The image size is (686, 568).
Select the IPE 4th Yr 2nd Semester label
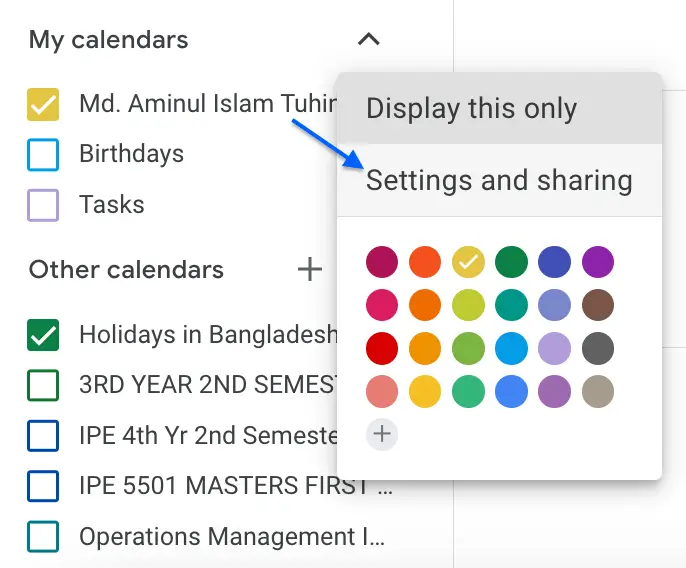pyautogui.click(x=209, y=435)
